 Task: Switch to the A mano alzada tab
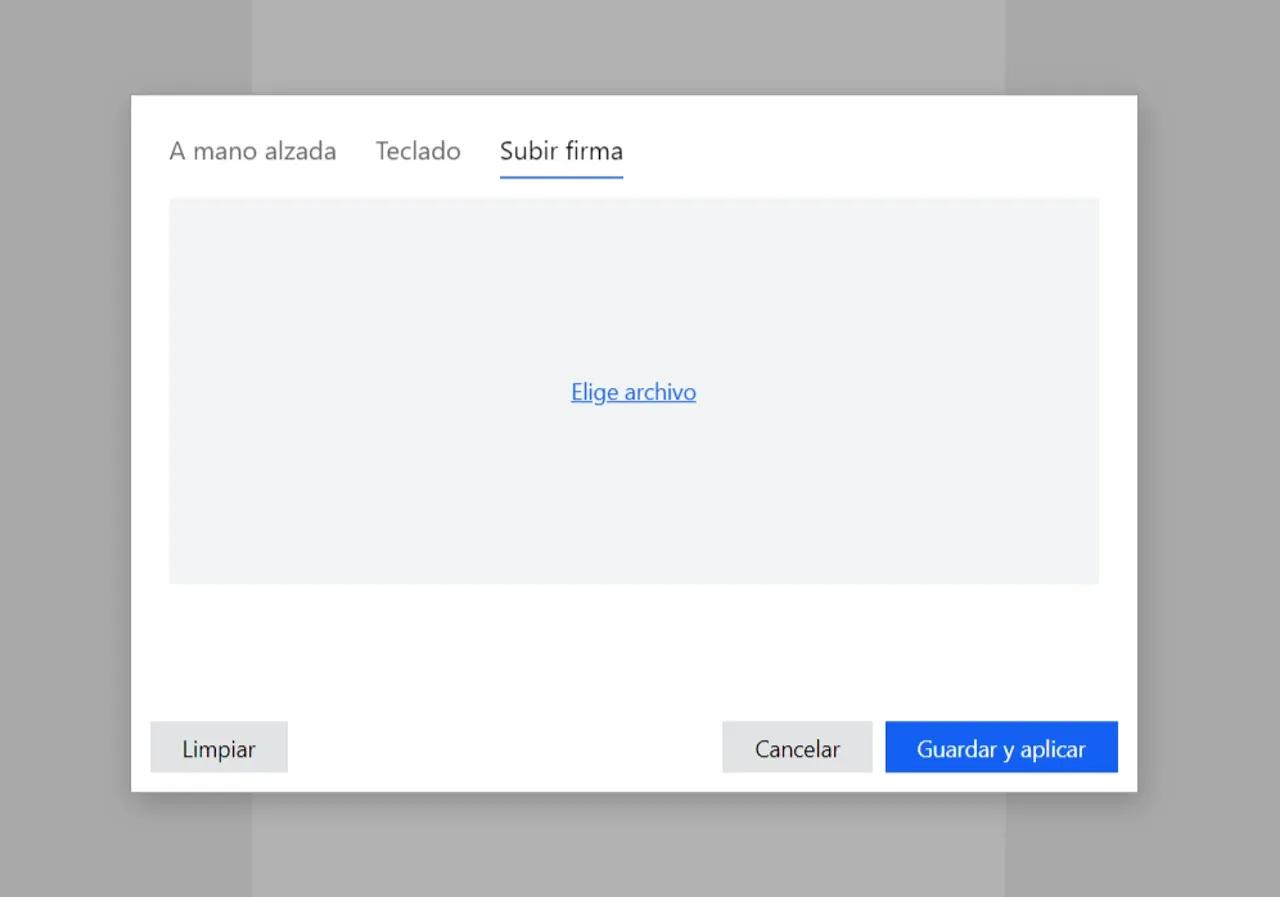click(252, 151)
